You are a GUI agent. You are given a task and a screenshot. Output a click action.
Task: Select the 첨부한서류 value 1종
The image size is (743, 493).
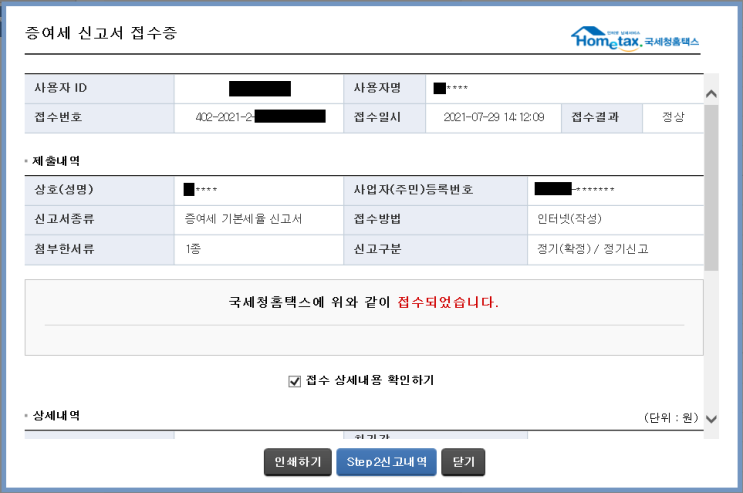coord(193,249)
